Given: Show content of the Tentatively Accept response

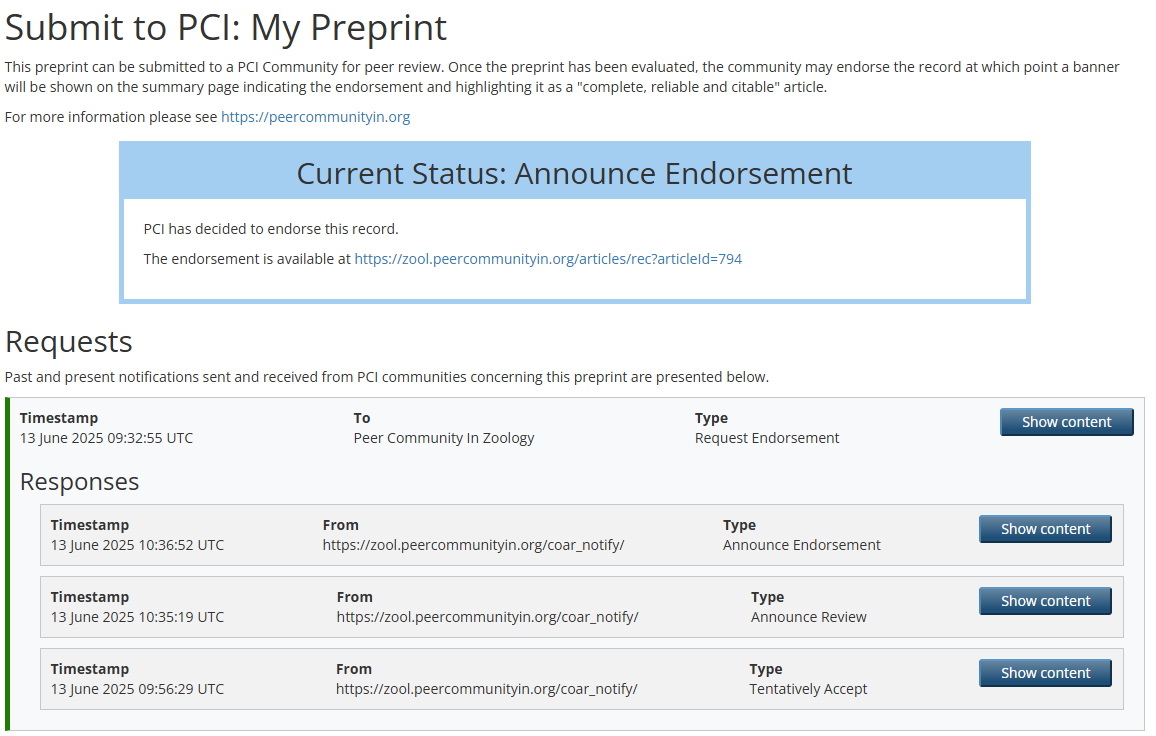Looking at the screenshot, I should tap(1045, 673).
